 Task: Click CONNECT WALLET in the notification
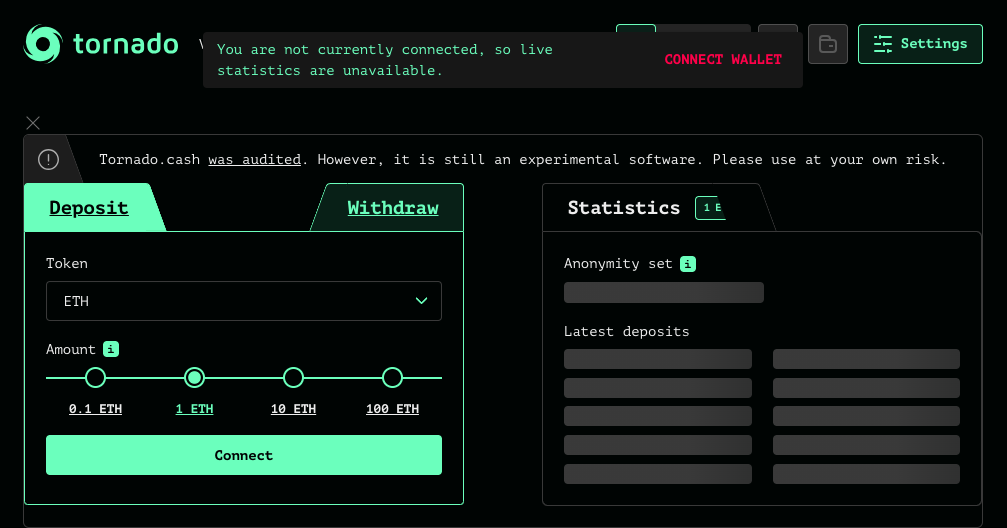click(723, 59)
